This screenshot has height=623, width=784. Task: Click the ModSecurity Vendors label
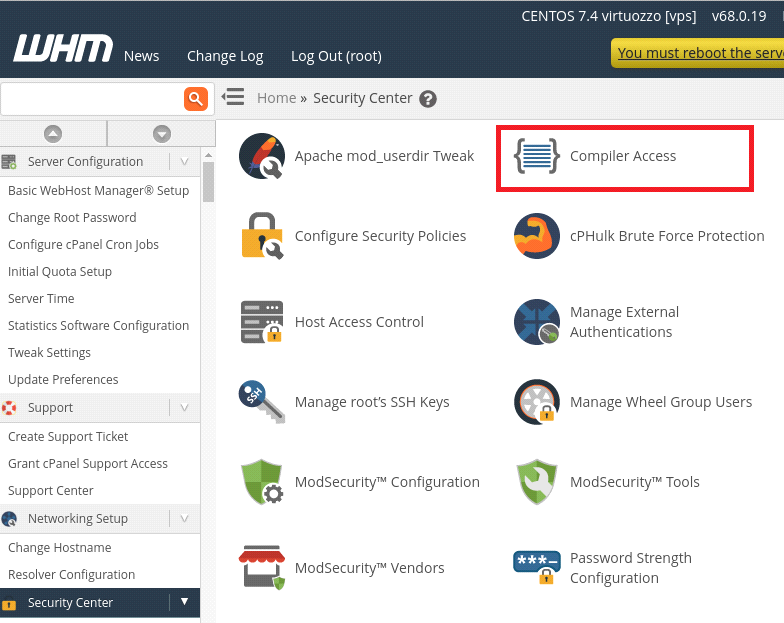point(370,568)
